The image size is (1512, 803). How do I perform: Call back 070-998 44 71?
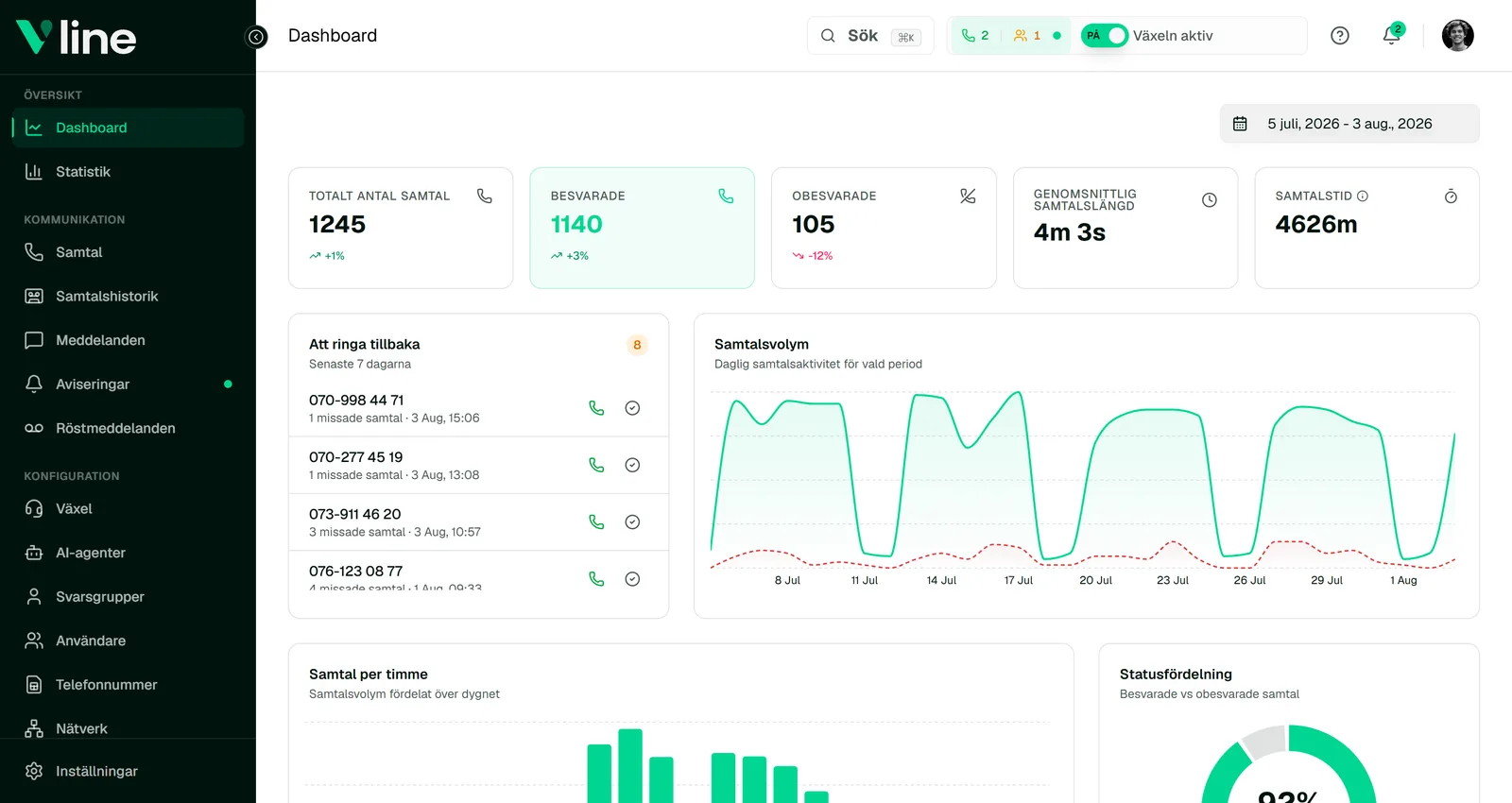coord(596,408)
